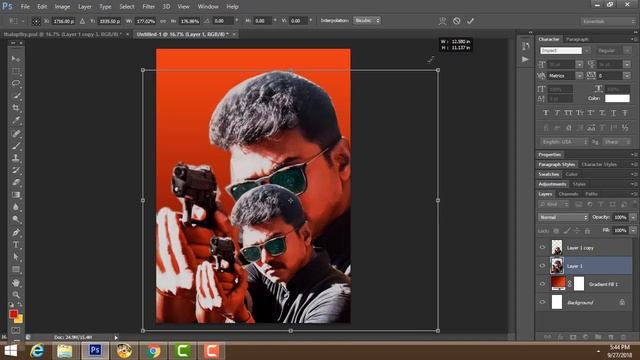Open the History panel icon
The width and height of the screenshot is (640, 360).
tap(525, 46)
